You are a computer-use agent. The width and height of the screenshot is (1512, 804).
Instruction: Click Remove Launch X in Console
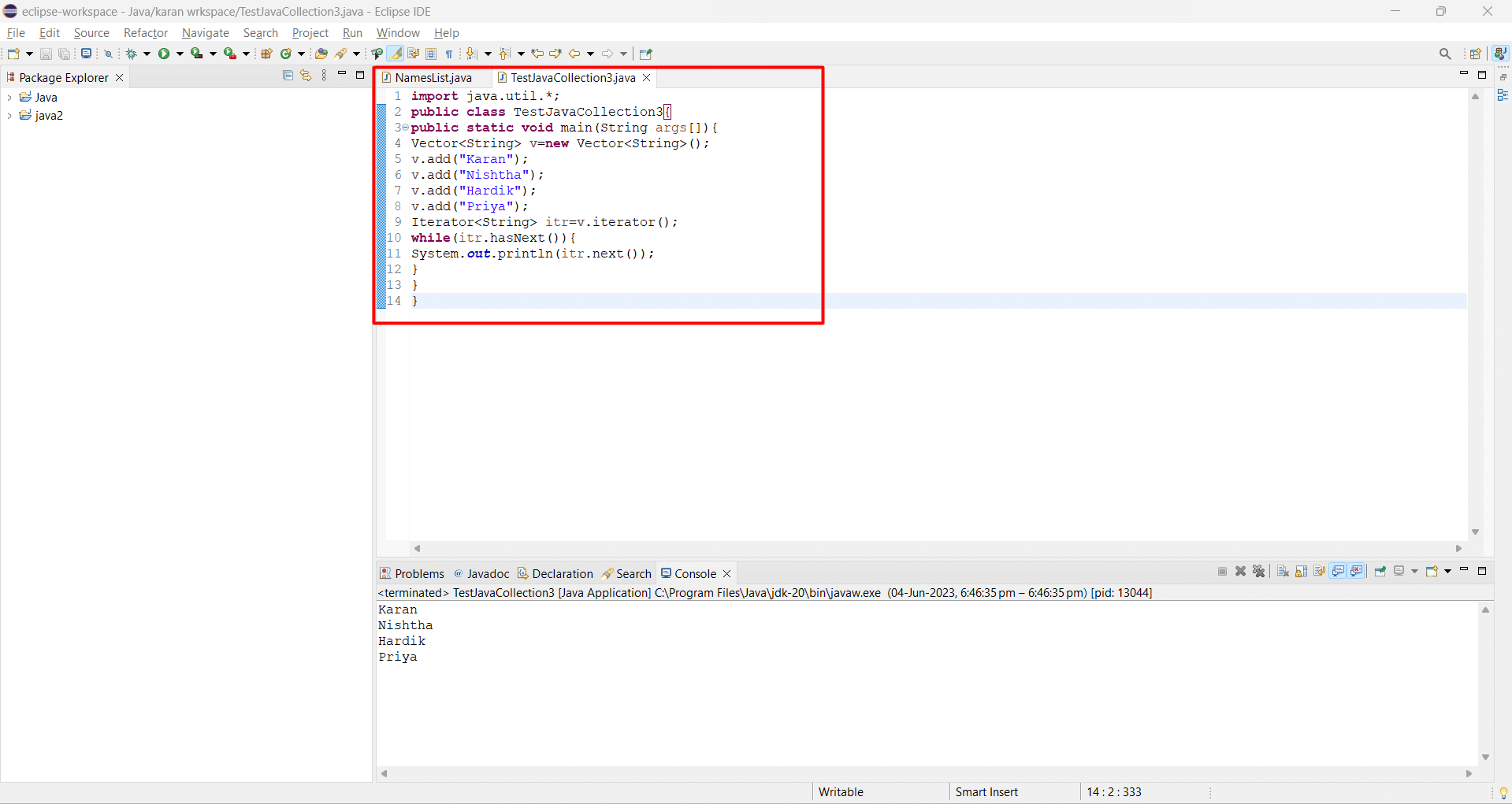point(1240,571)
